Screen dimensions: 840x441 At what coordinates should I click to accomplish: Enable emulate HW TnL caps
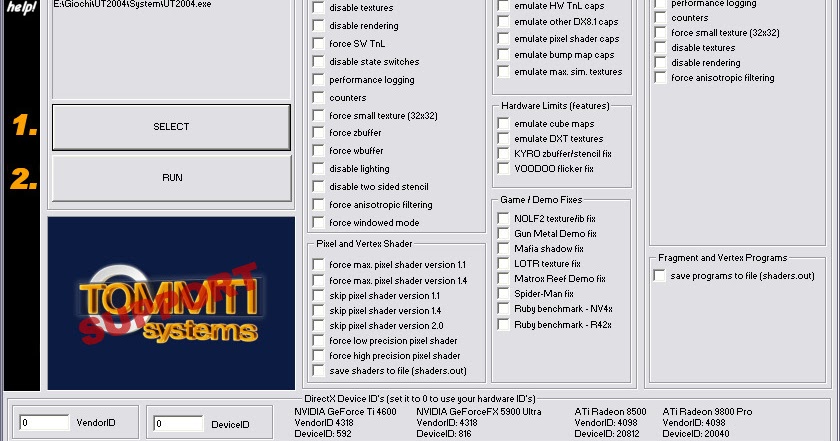point(504,6)
